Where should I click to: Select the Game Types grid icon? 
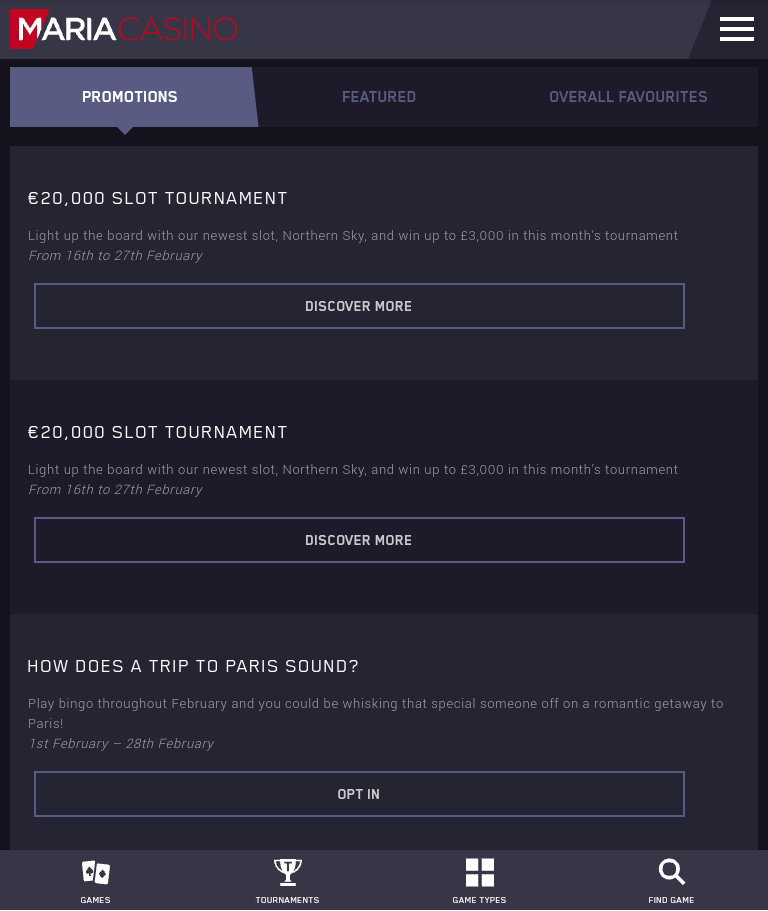(480, 873)
